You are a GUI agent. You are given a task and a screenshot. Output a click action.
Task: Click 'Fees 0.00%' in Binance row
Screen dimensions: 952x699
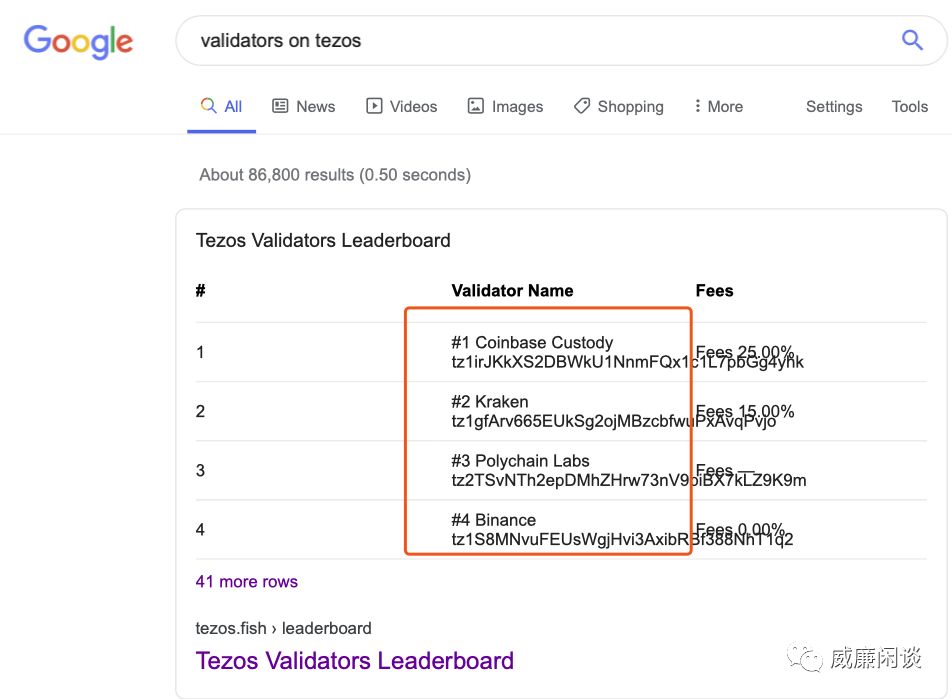tap(741, 530)
